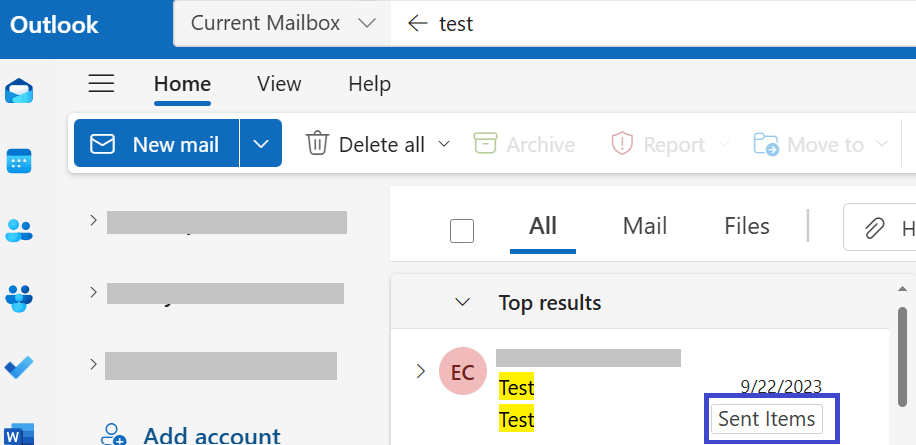Open New mail dropdown arrow

pos(261,144)
